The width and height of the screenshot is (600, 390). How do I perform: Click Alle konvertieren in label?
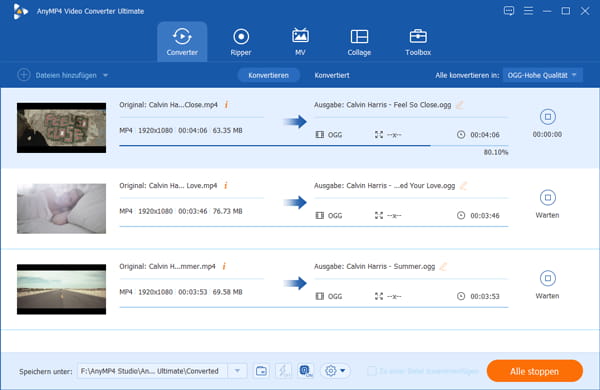[x=467, y=75]
